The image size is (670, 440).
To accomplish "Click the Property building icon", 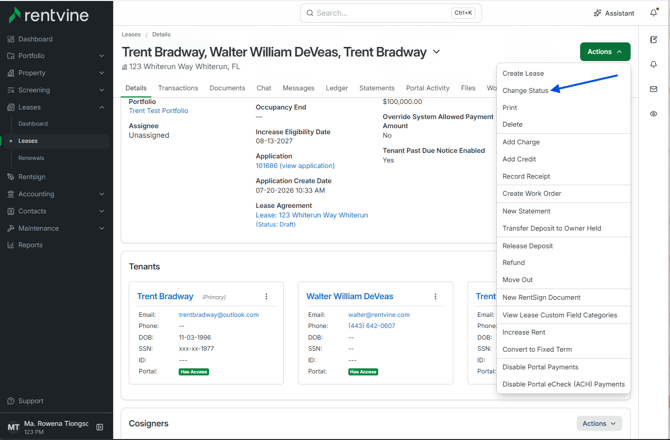I will [x=11, y=73].
